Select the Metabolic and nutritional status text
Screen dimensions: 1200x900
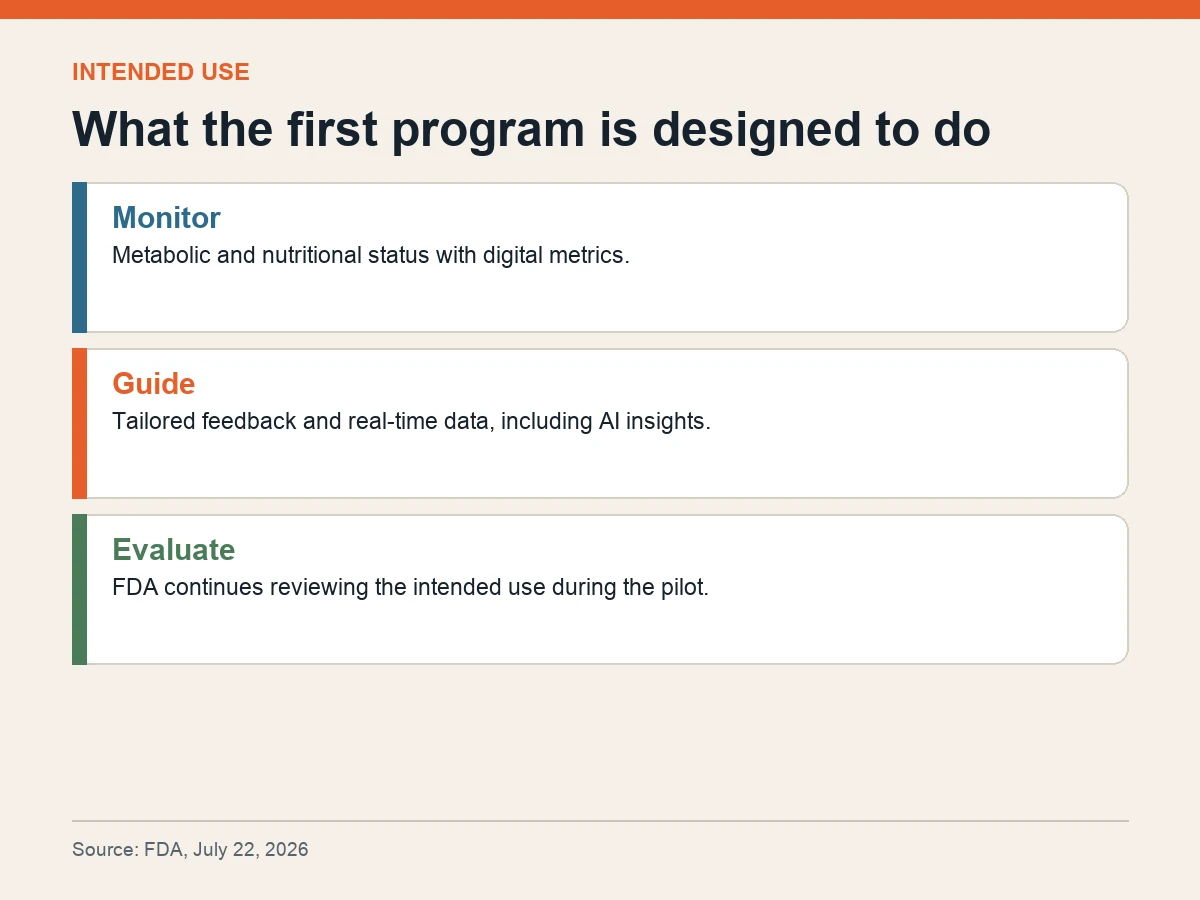click(x=371, y=255)
